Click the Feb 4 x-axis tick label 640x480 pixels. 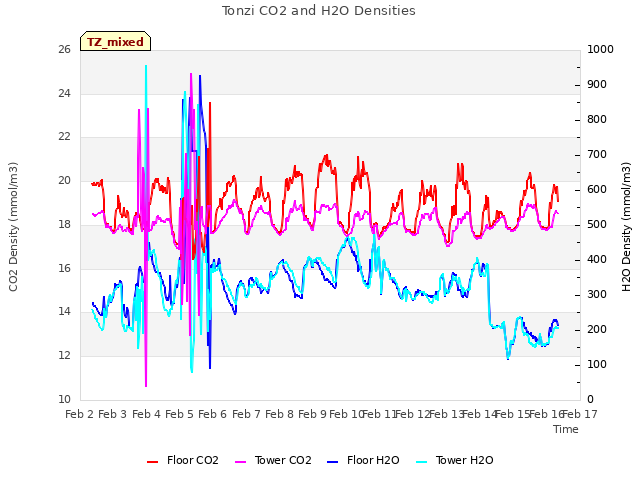[x=146, y=414]
